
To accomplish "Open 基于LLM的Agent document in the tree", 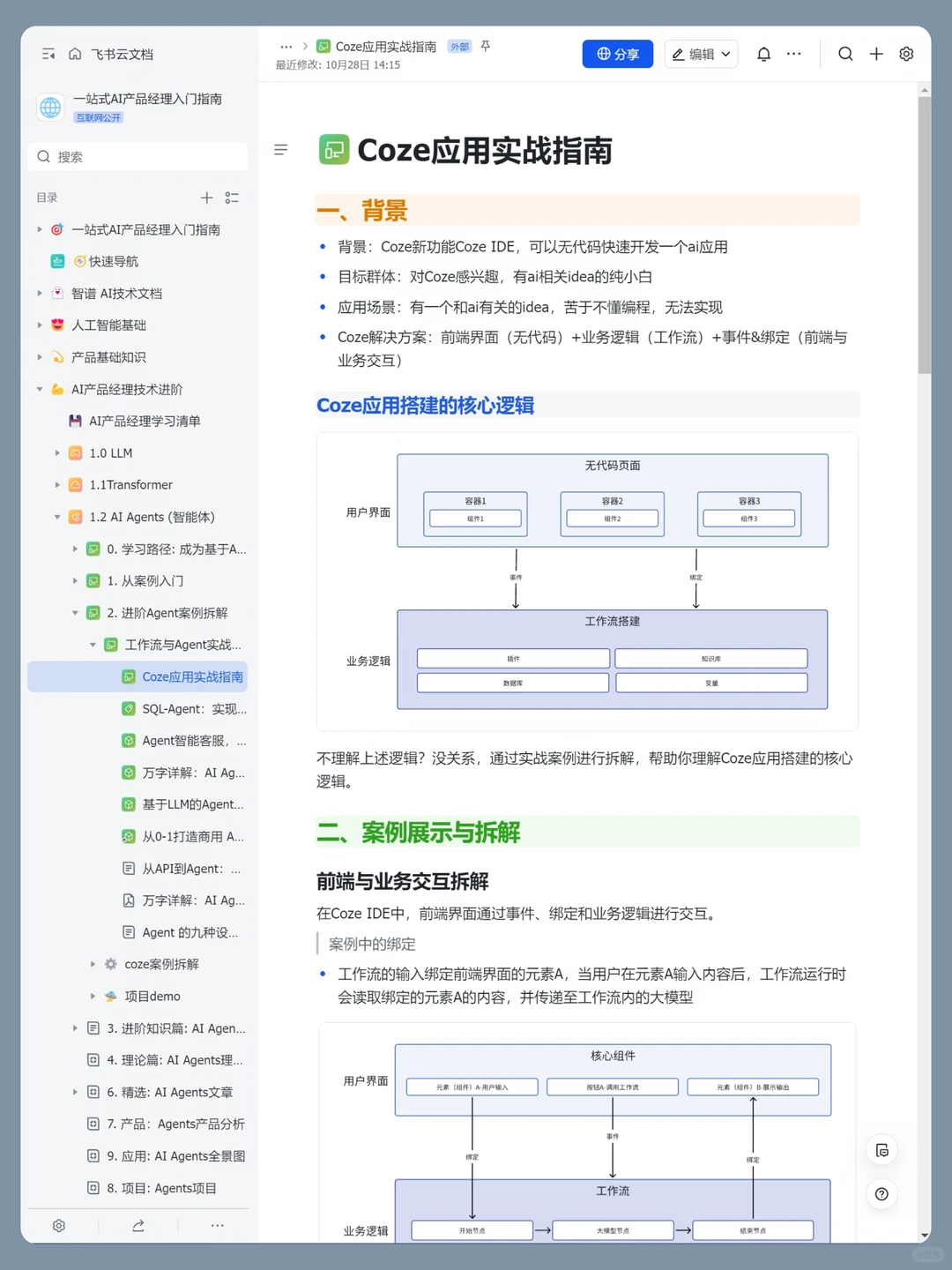I will tap(193, 804).
